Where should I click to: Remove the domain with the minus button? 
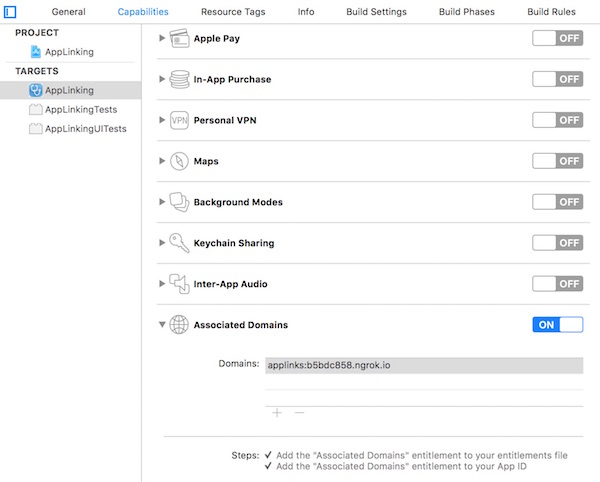pos(299,413)
